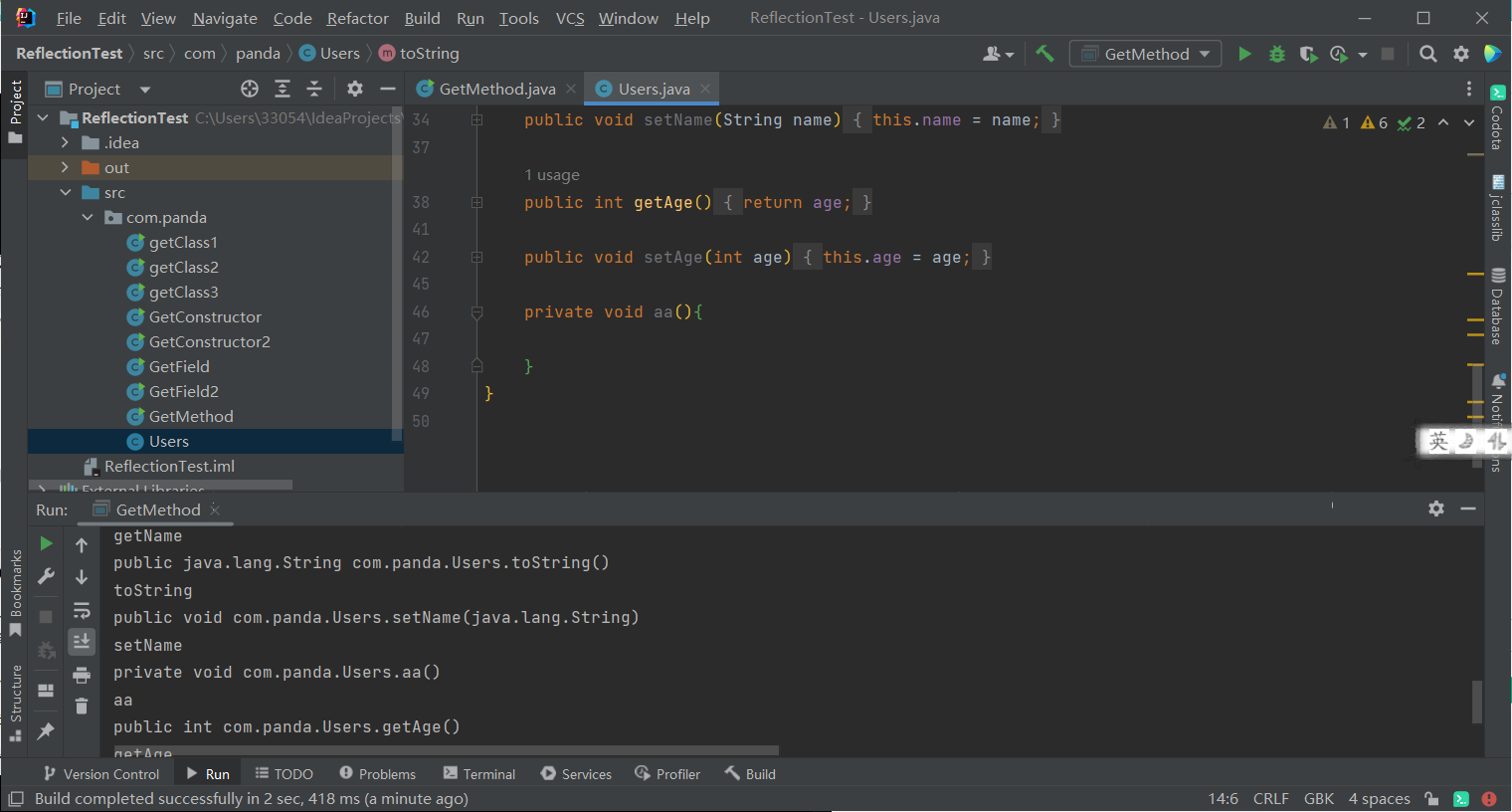This screenshot has width=1512, height=812.
Task: Click the 1 usage hint above getAge
Action: coord(552,175)
